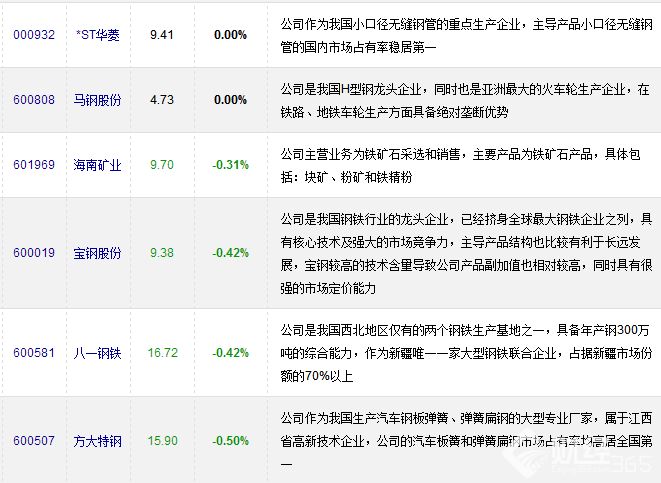Select the price value 15.90
This screenshot has width=661, height=483.
[163, 441]
